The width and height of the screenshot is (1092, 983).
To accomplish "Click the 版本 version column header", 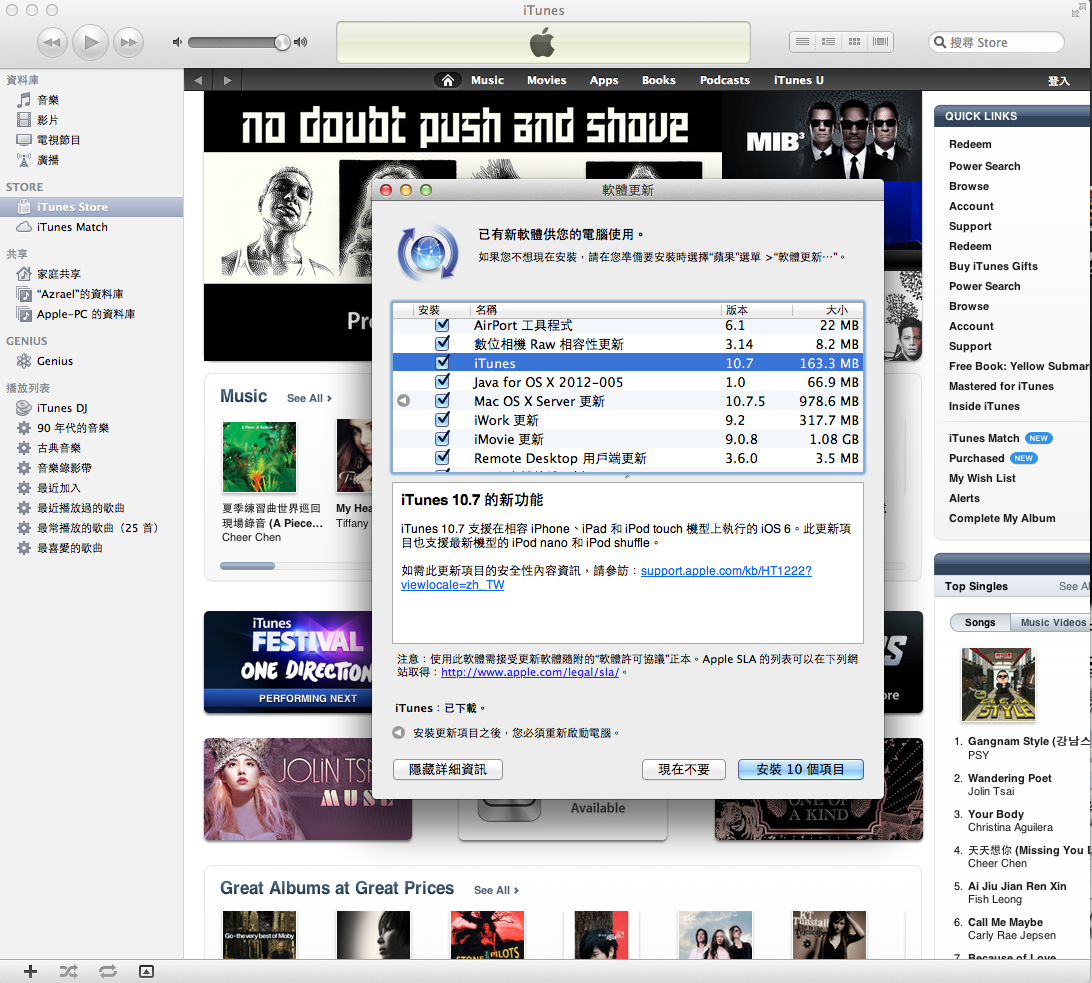I will (756, 310).
